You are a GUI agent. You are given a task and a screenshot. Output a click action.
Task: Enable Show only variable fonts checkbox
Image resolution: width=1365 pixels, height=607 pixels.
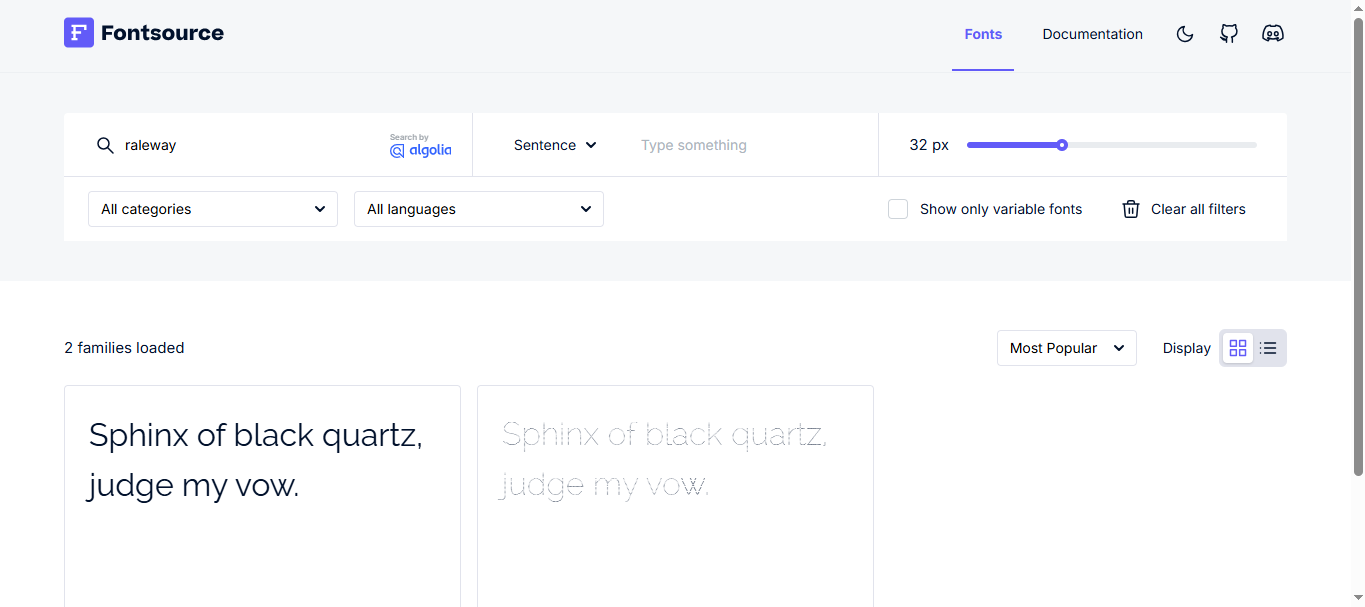point(898,209)
